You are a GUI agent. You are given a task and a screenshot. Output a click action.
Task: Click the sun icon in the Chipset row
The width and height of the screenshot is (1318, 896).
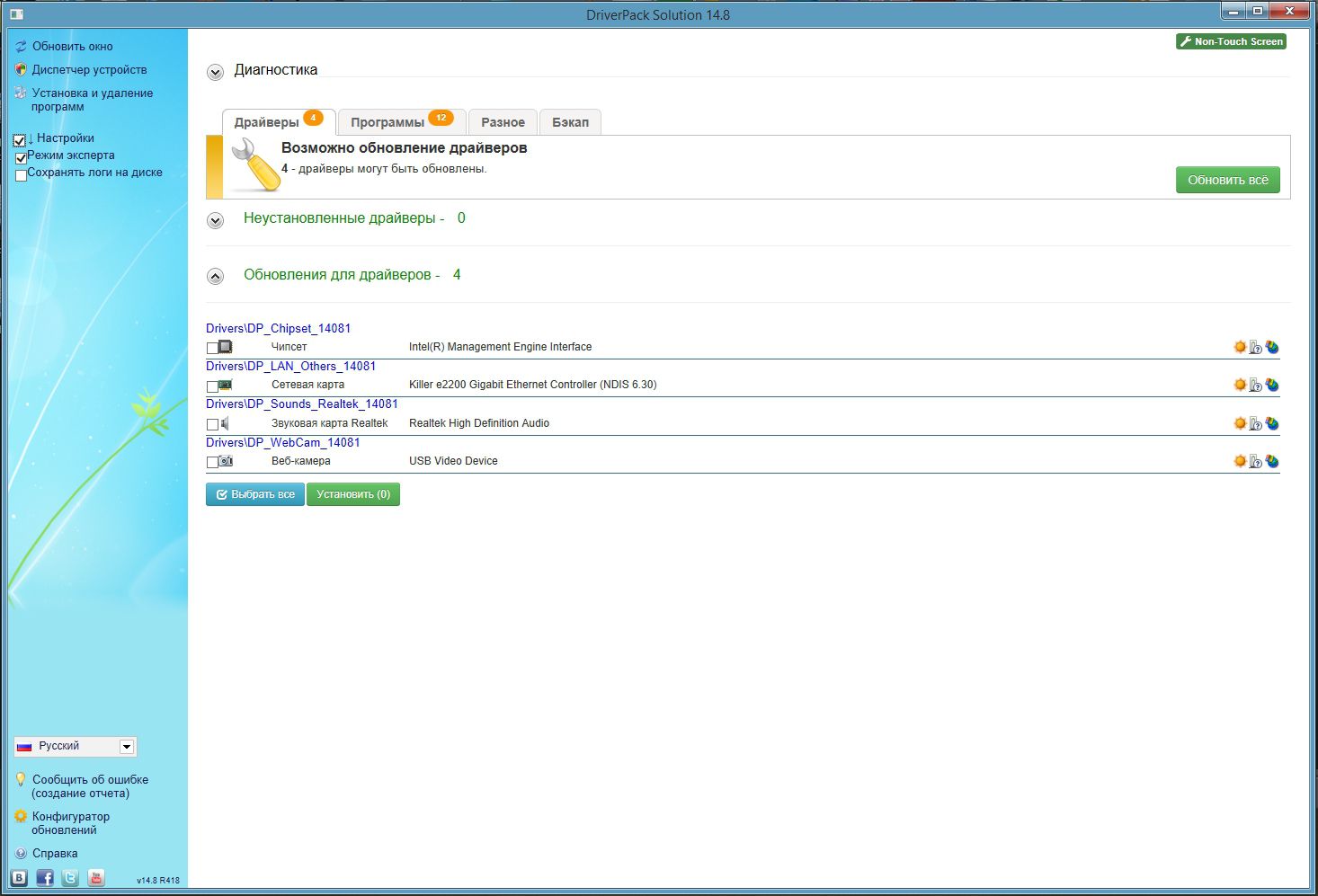tap(1240, 347)
